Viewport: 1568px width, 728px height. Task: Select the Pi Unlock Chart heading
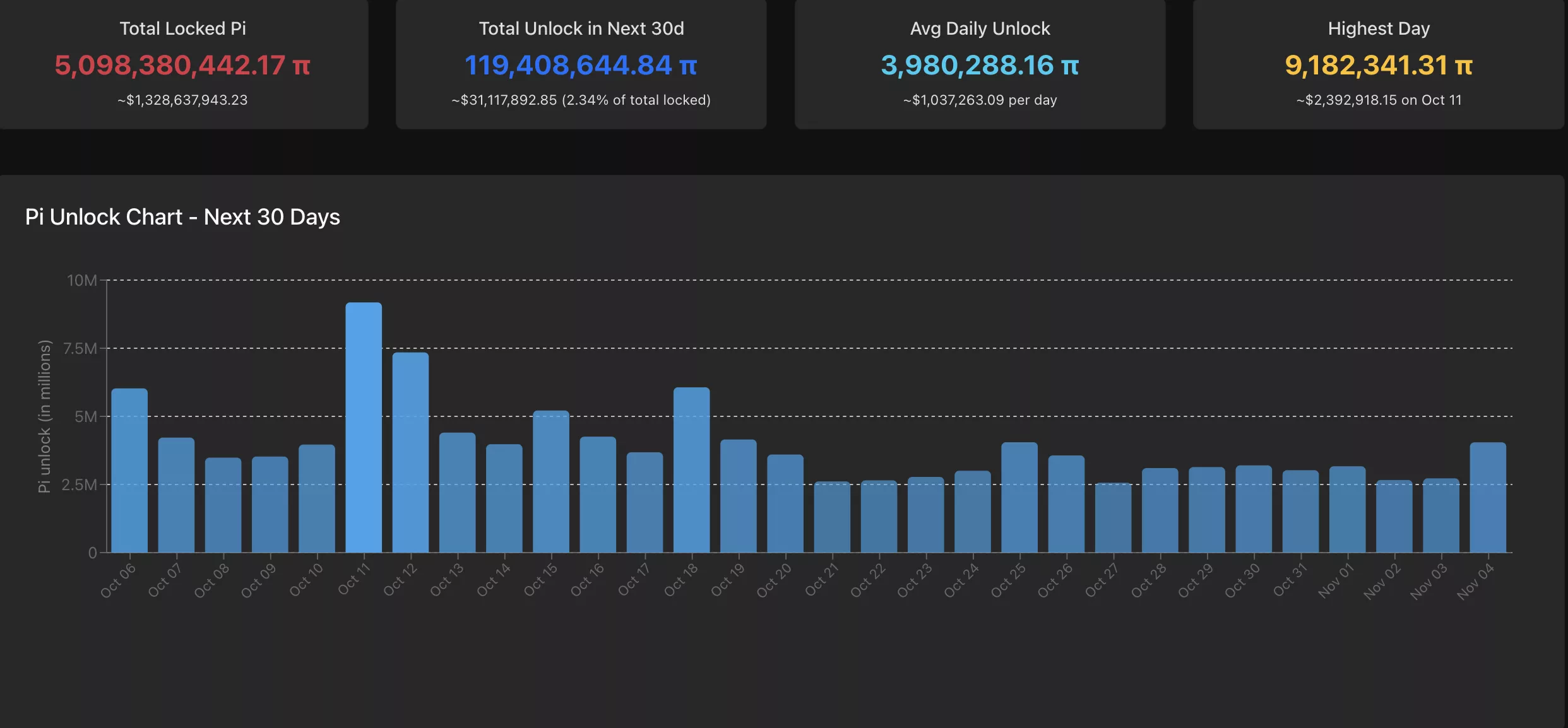(182, 216)
